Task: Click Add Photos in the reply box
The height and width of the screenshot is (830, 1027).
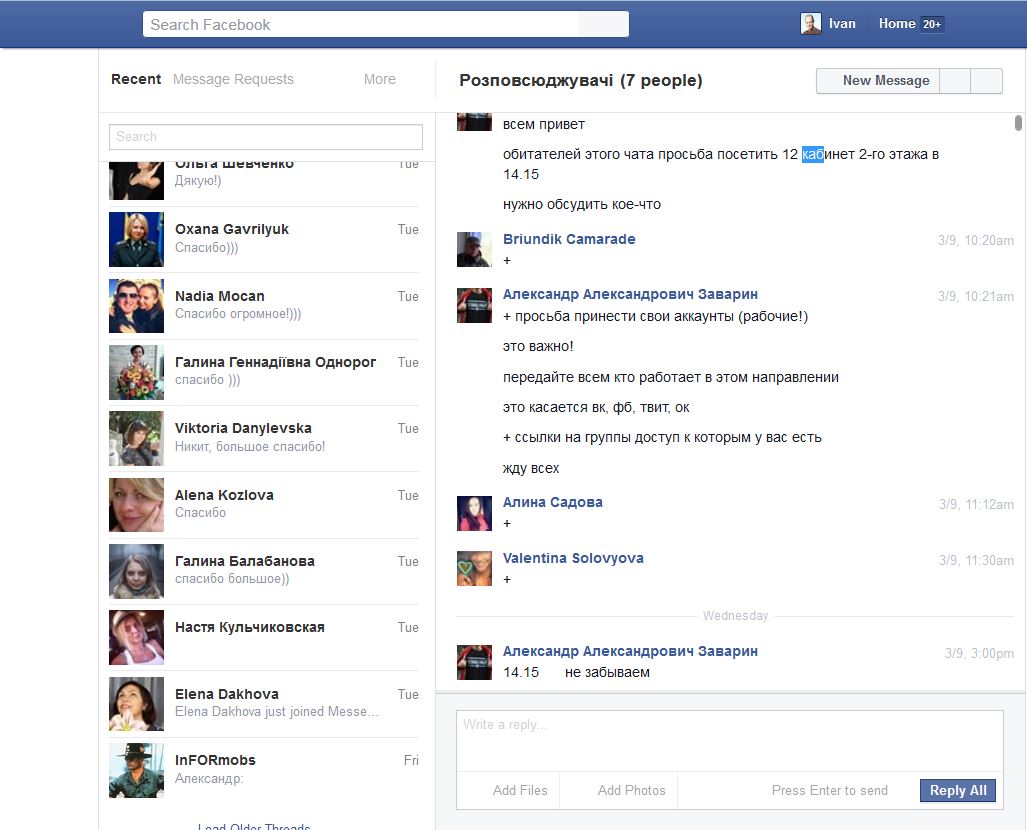Action: [x=631, y=790]
